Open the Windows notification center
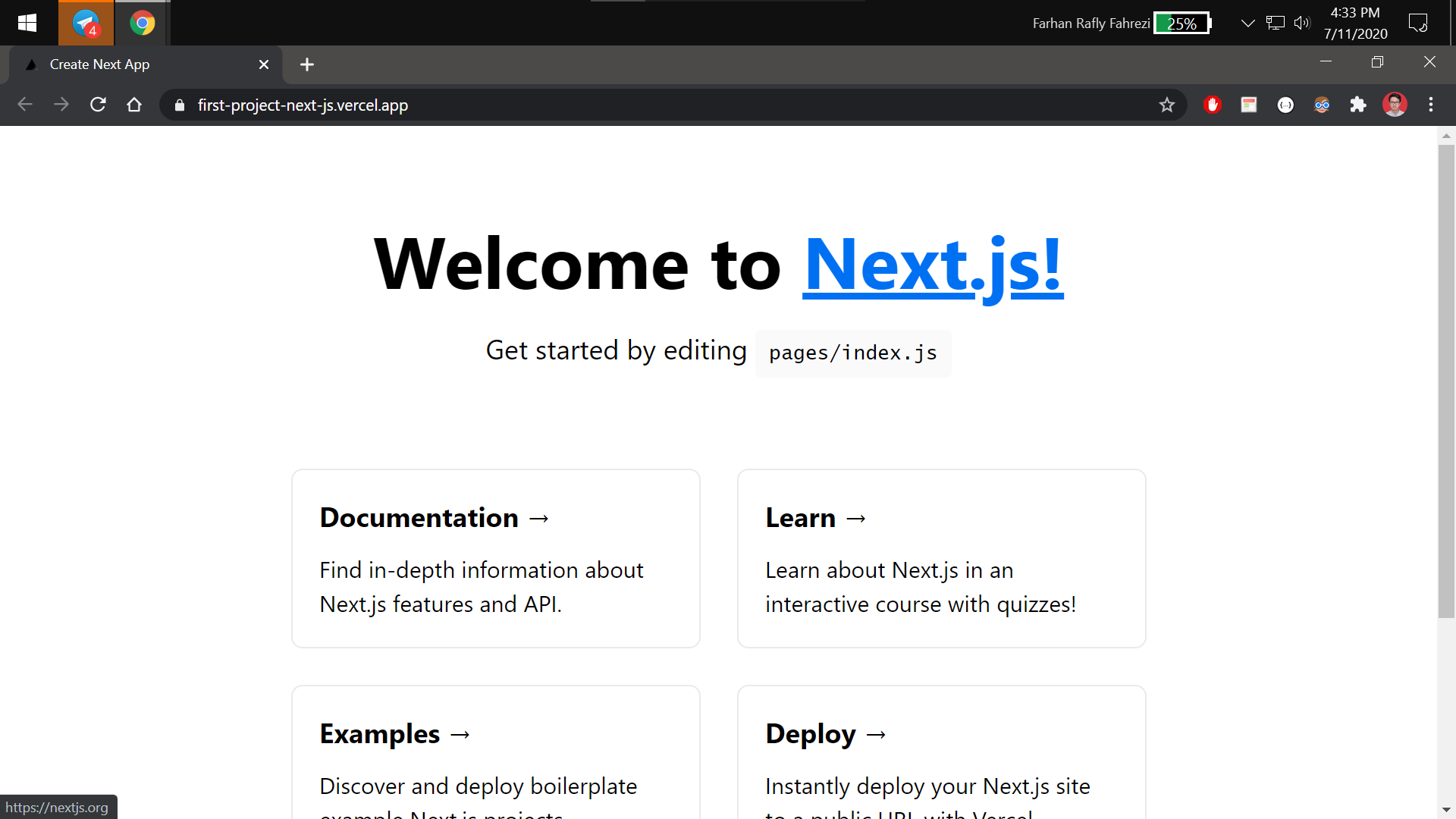 (1418, 23)
